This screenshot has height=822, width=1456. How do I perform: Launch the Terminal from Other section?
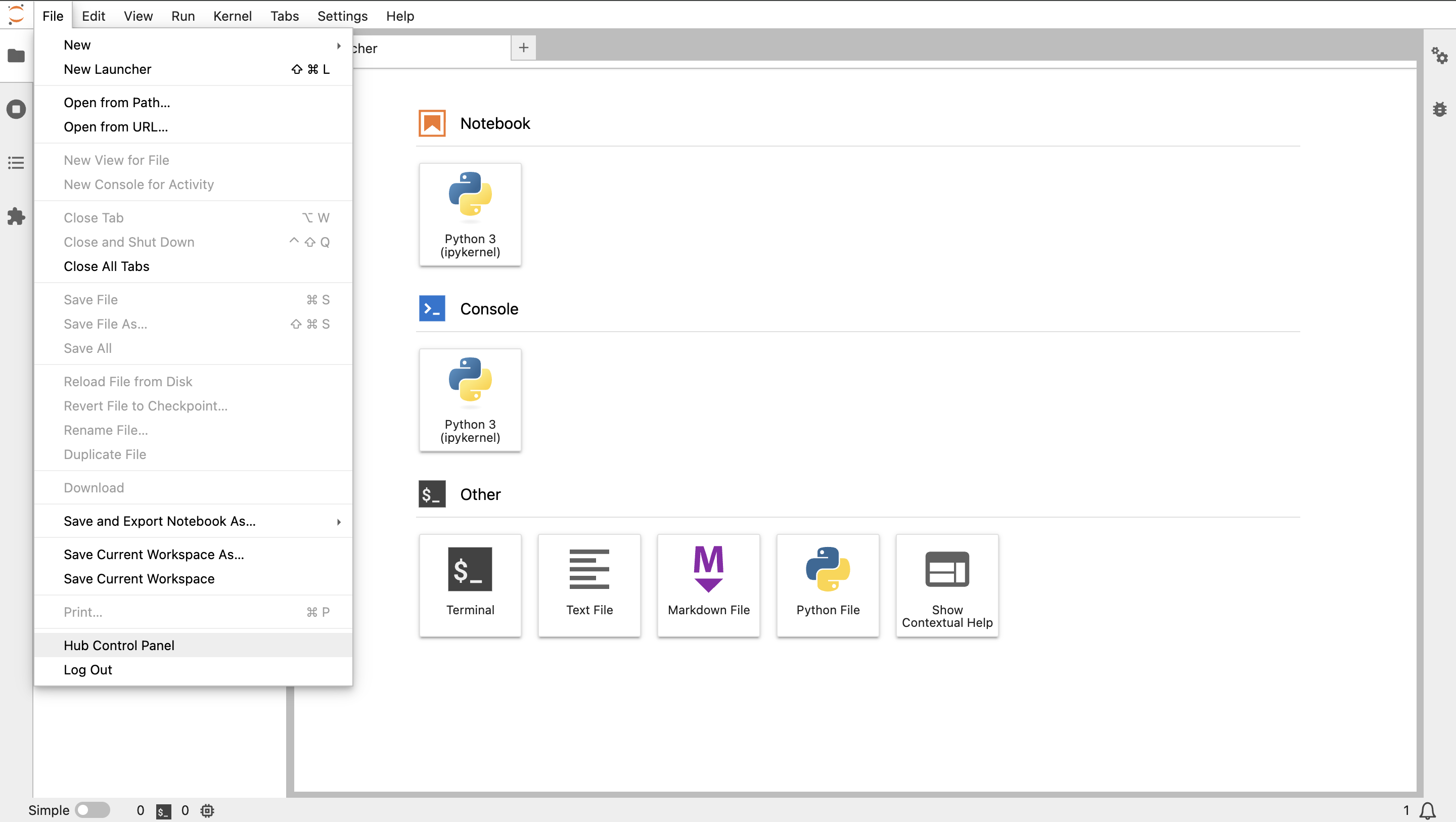pos(470,584)
